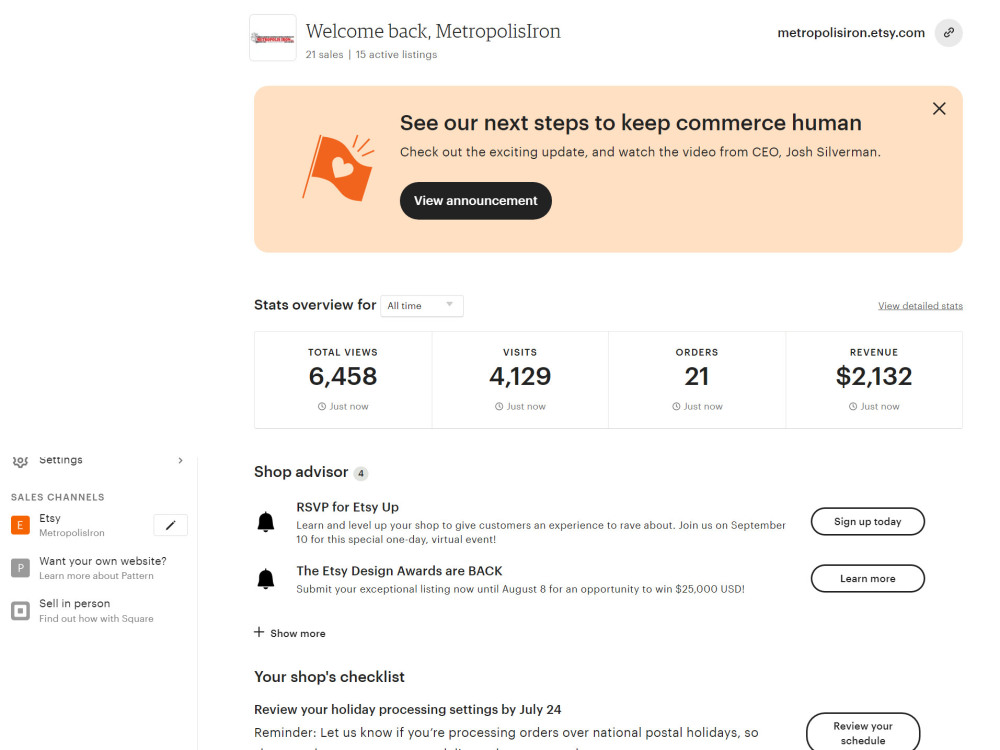Expand Show more shop advisor items
Viewport: 1000px width, 750px height.
(290, 633)
